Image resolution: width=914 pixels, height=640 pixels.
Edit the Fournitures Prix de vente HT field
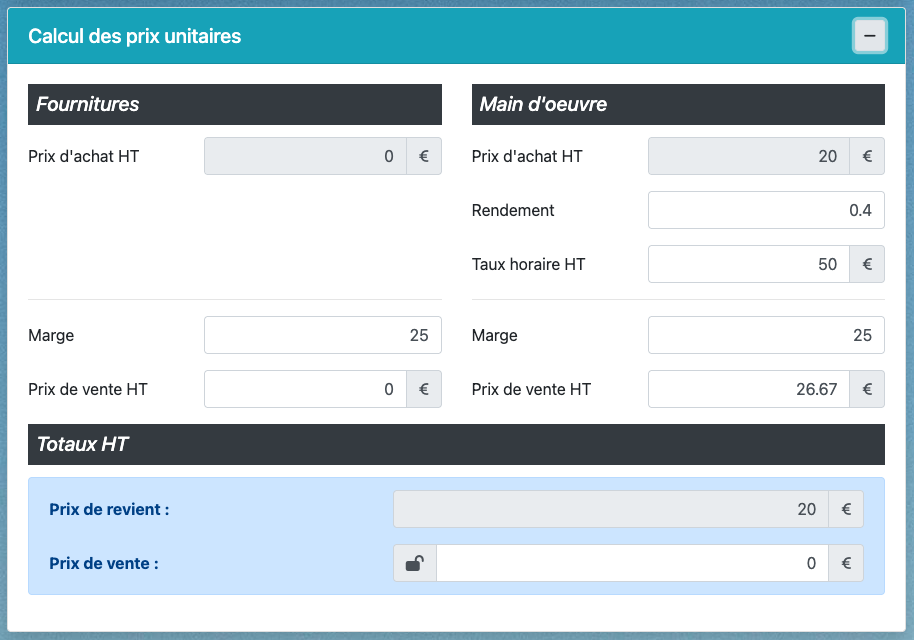(305, 389)
